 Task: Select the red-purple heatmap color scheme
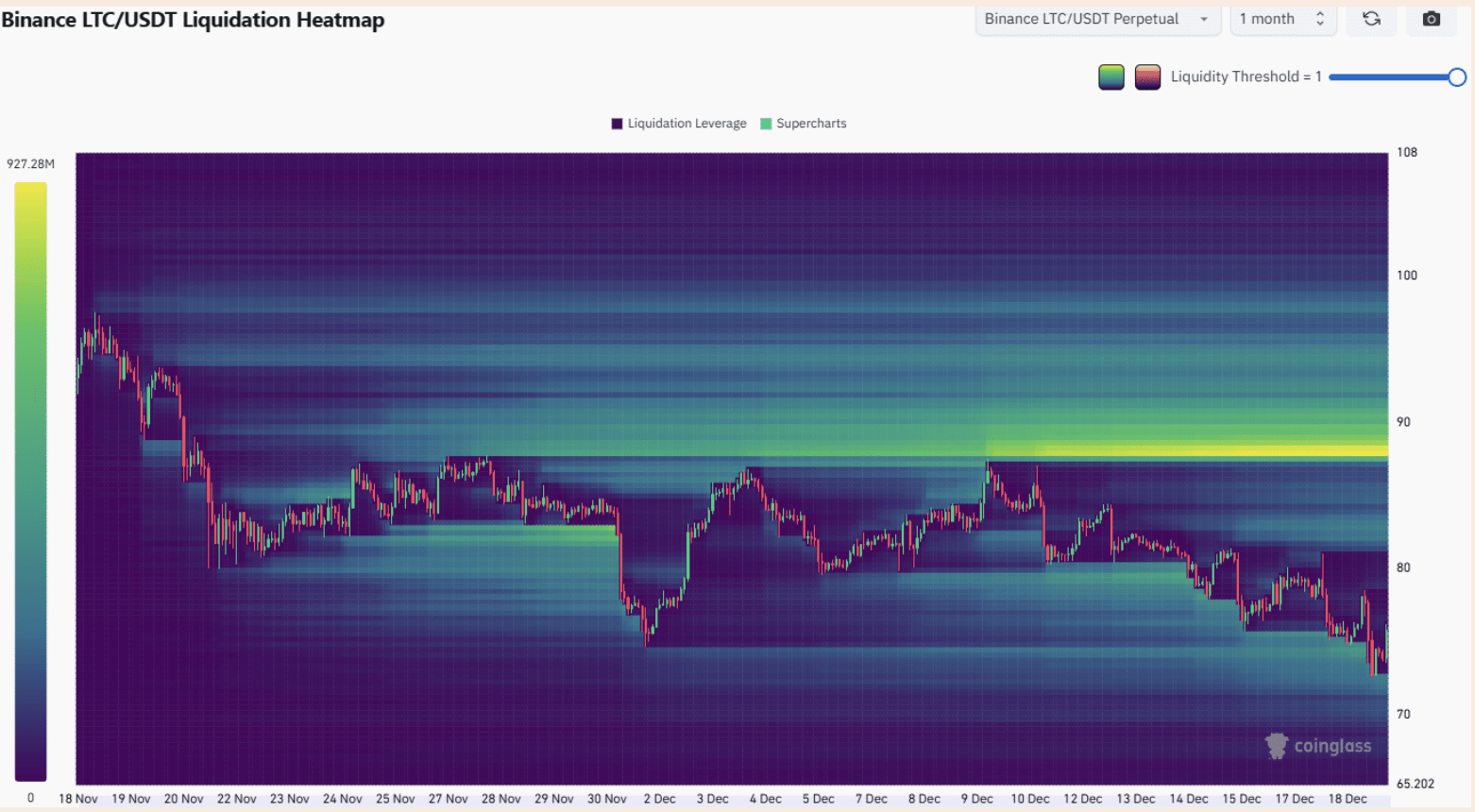pyautogui.click(x=1147, y=76)
